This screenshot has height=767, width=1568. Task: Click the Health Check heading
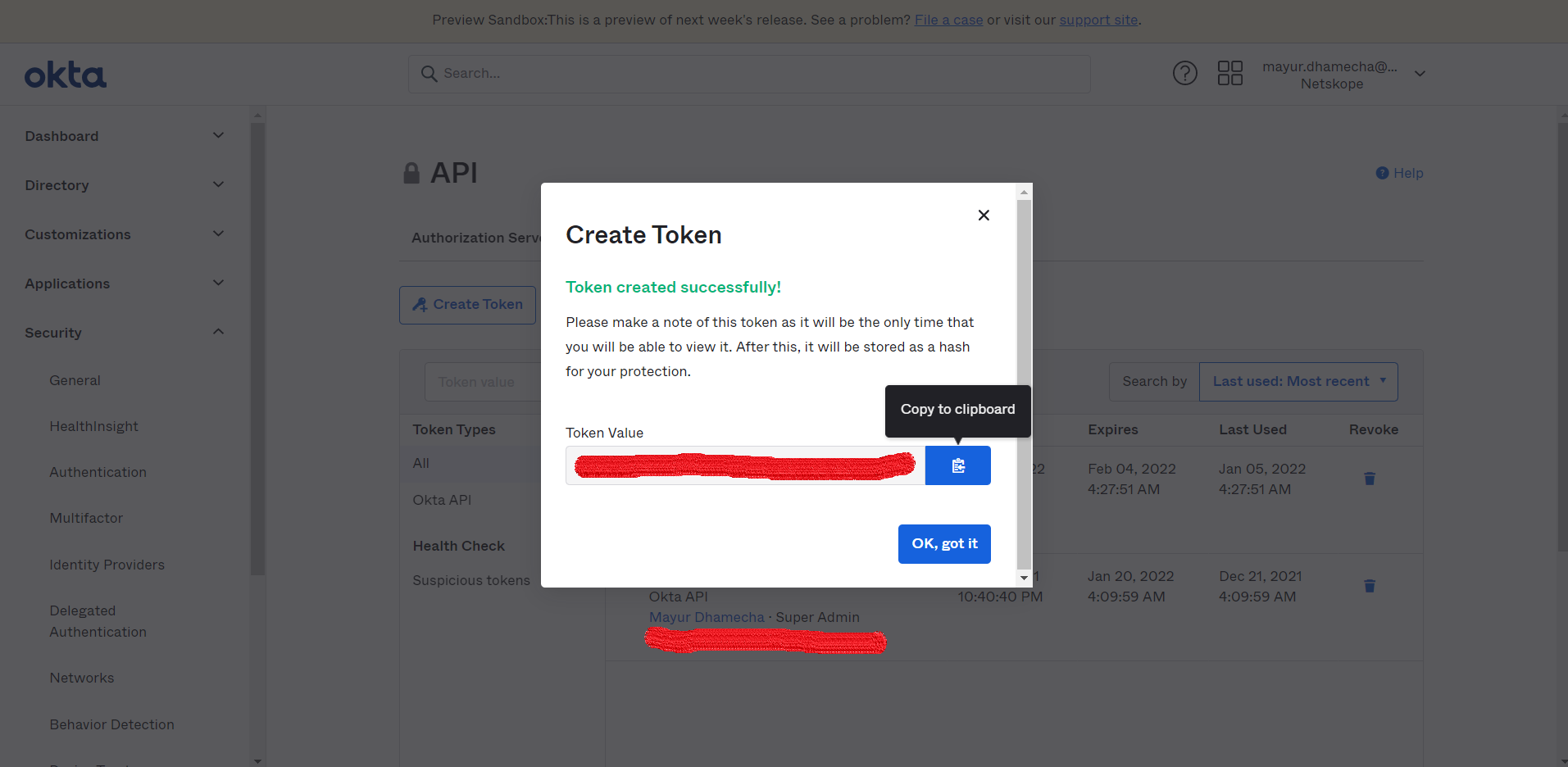pyautogui.click(x=458, y=546)
